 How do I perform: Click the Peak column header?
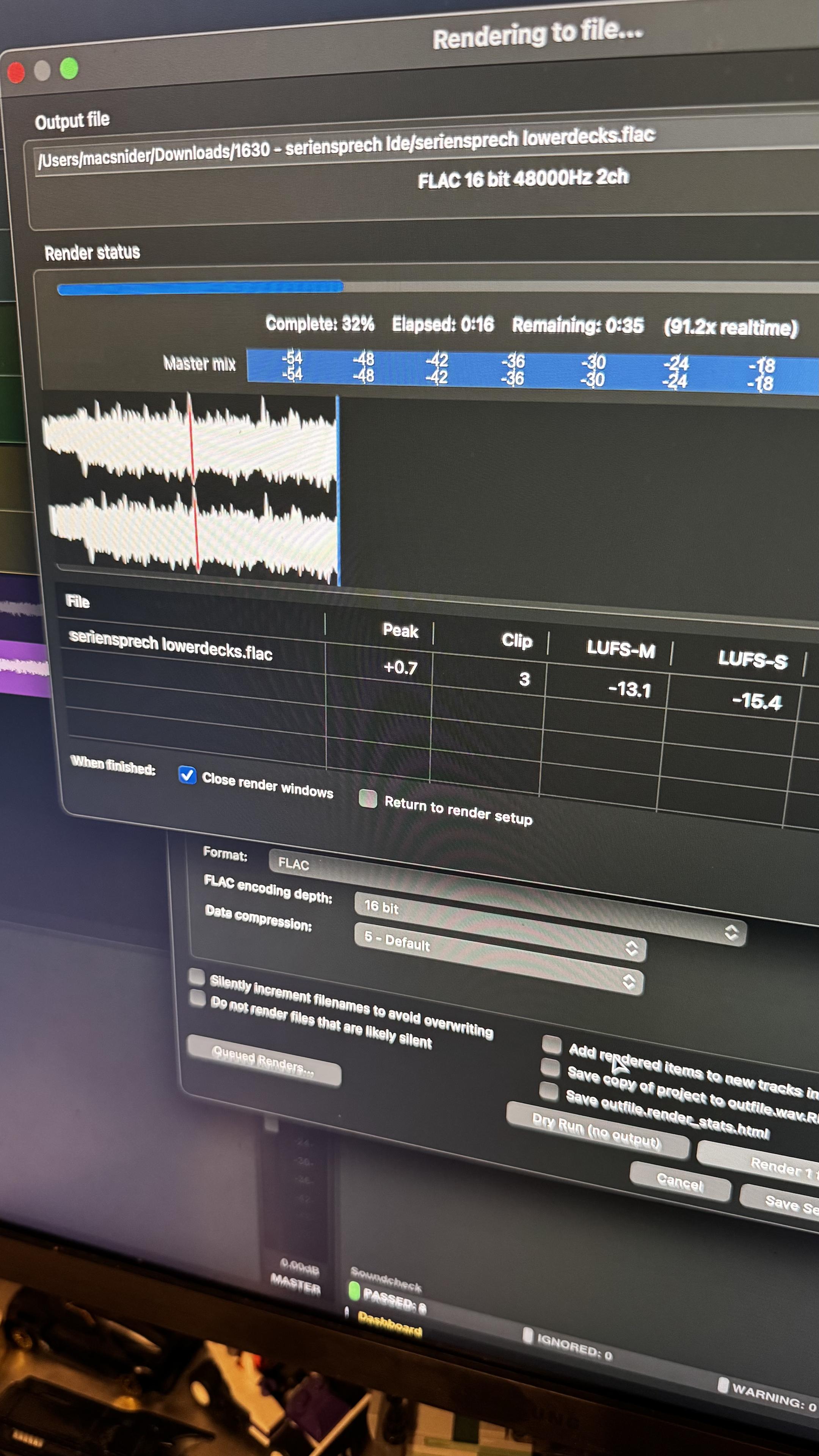tap(400, 630)
